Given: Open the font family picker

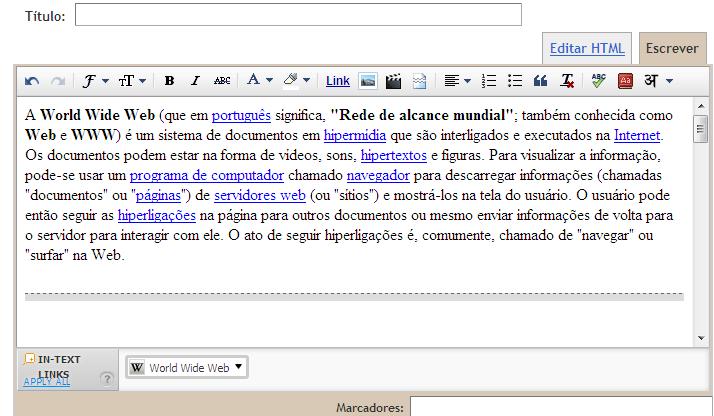Looking at the screenshot, I should coord(89,81).
